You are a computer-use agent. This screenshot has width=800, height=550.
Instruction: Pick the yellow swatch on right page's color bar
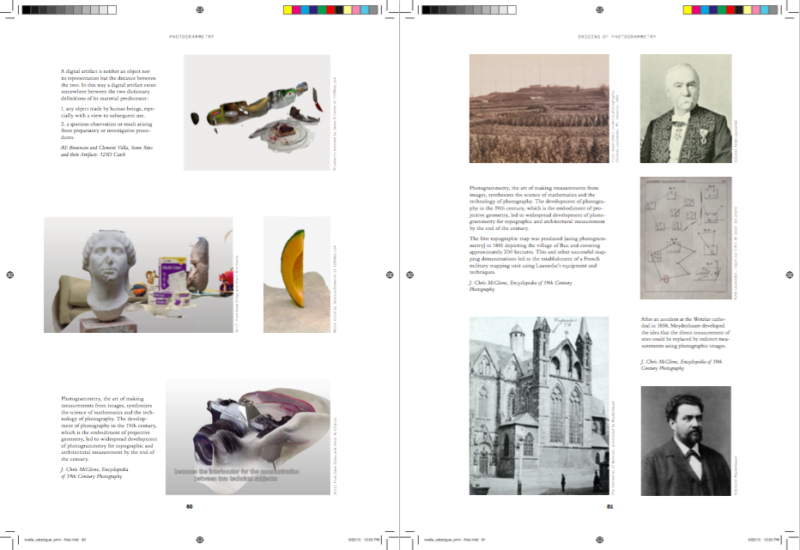click(688, 10)
